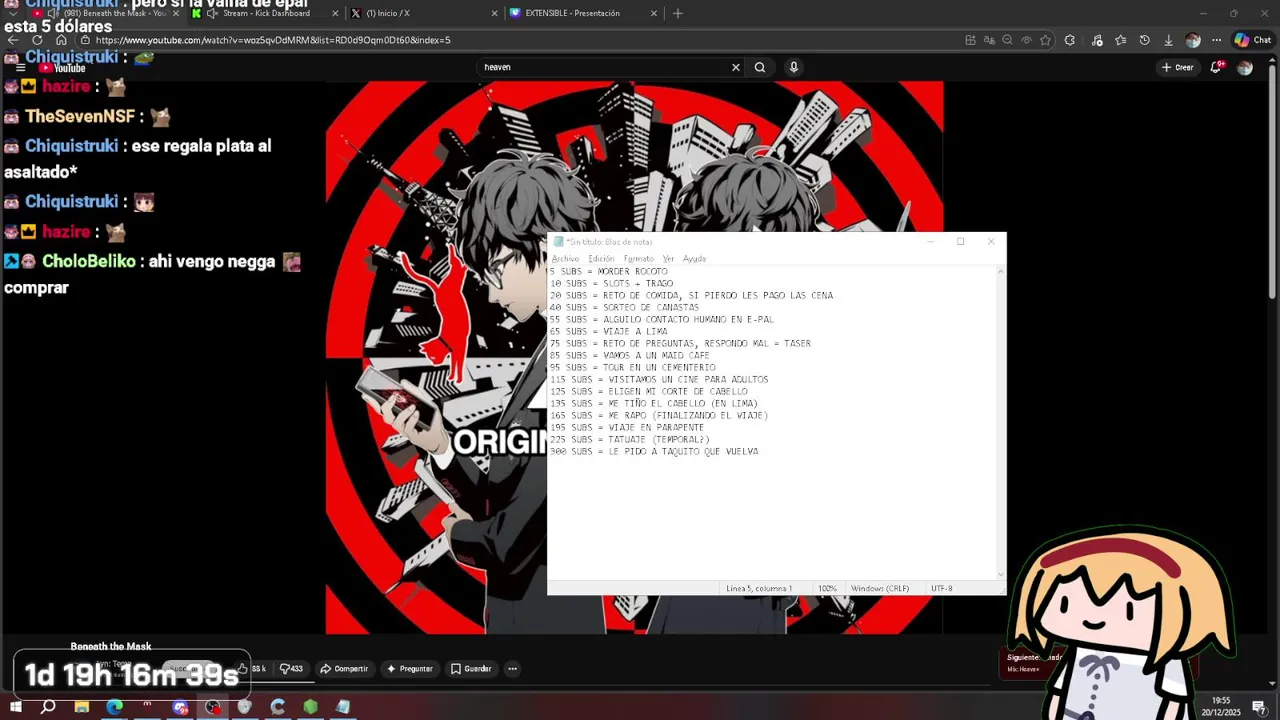Image resolution: width=1280 pixels, height=720 pixels.
Task: Open the Windows notification center
Action: point(1259,707)
